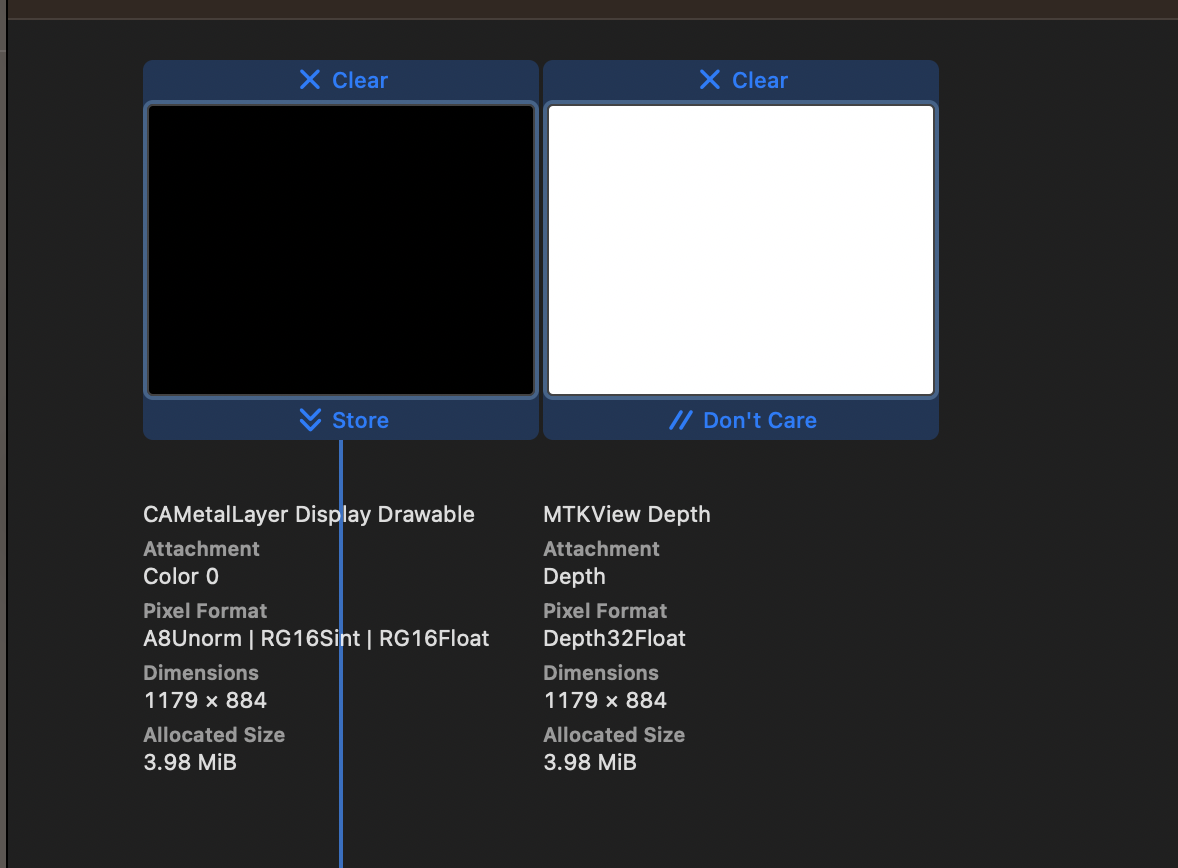Click the double-chevron Store icon
This screenshot has width=1178, height=868.
310,420
